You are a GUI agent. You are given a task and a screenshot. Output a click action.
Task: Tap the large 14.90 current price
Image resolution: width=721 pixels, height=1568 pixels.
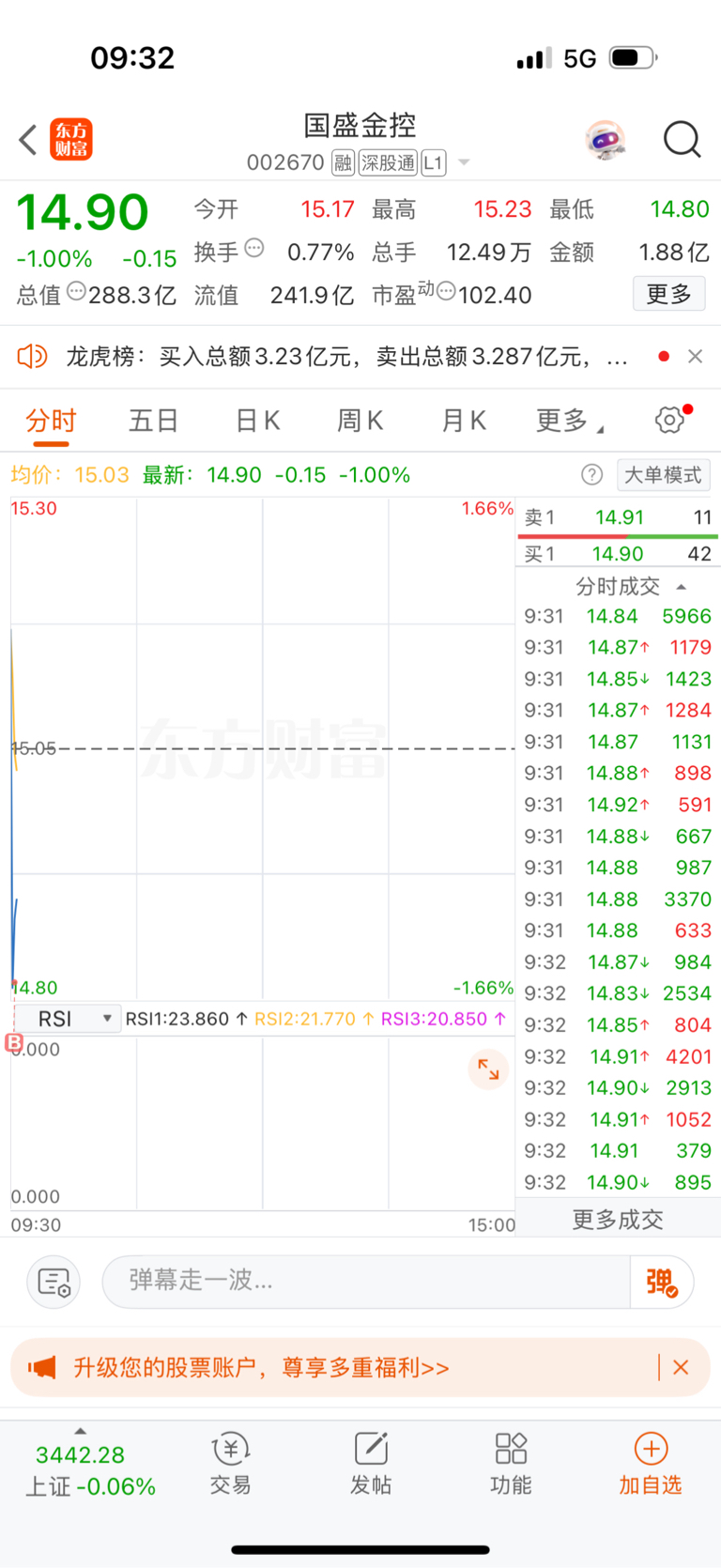coord(83,212)
